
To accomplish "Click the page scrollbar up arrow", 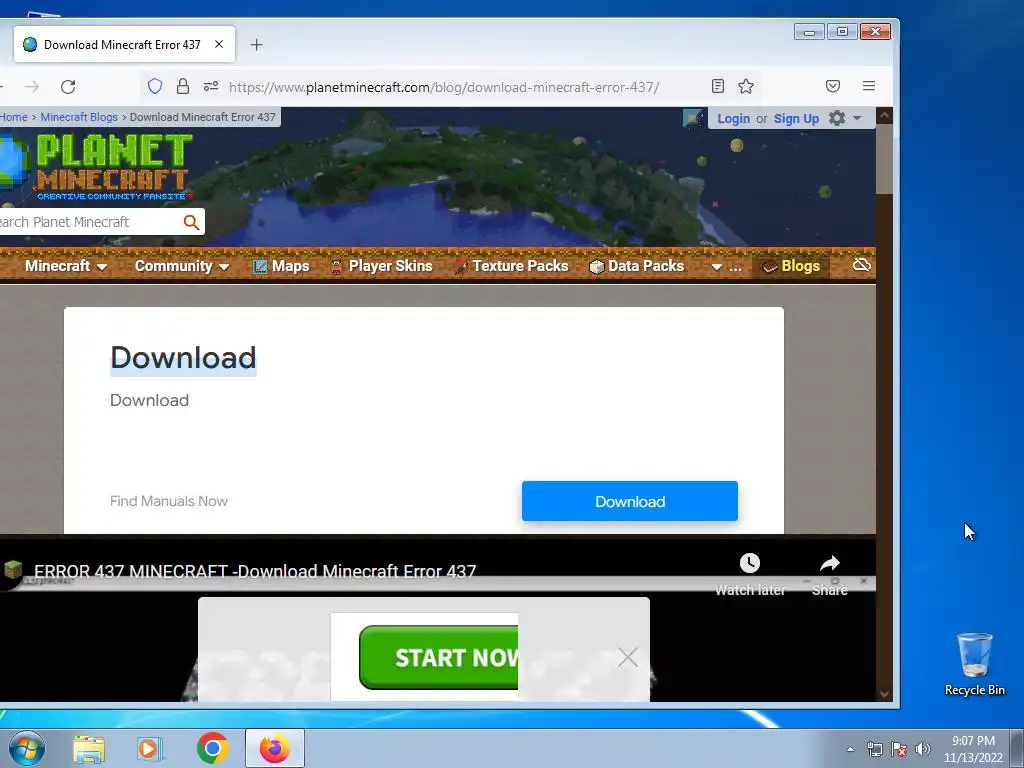I will (x=884, y=116).
